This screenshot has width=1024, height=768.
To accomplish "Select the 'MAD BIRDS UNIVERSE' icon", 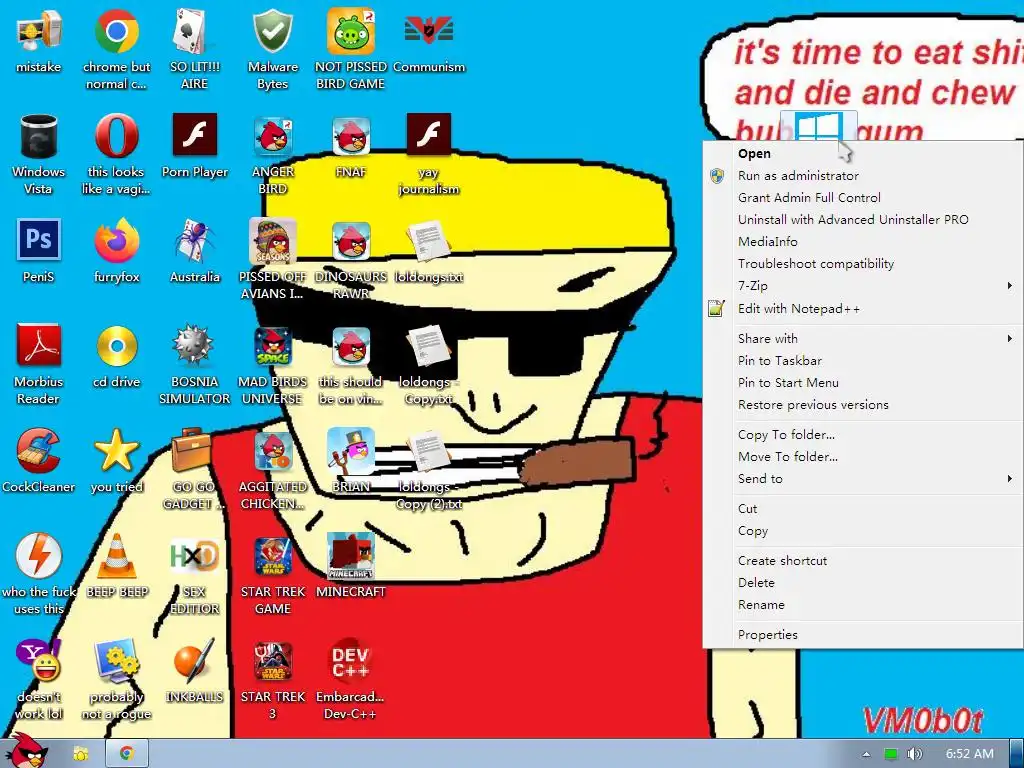I will pyautogui.click(x=272, y=346).
